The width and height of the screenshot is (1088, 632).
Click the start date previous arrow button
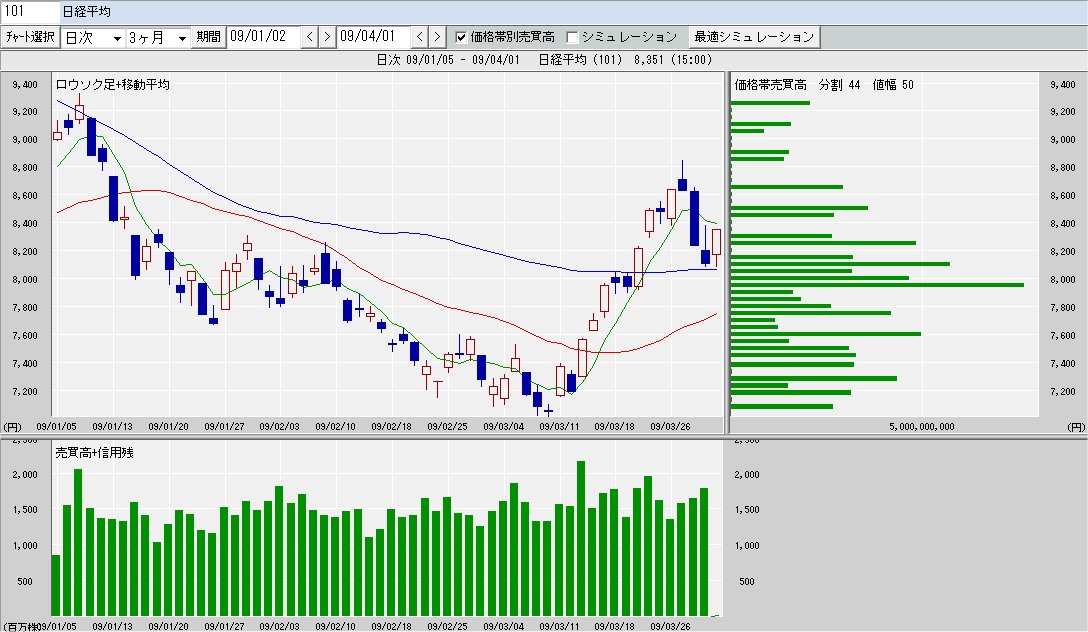point(310,37)
